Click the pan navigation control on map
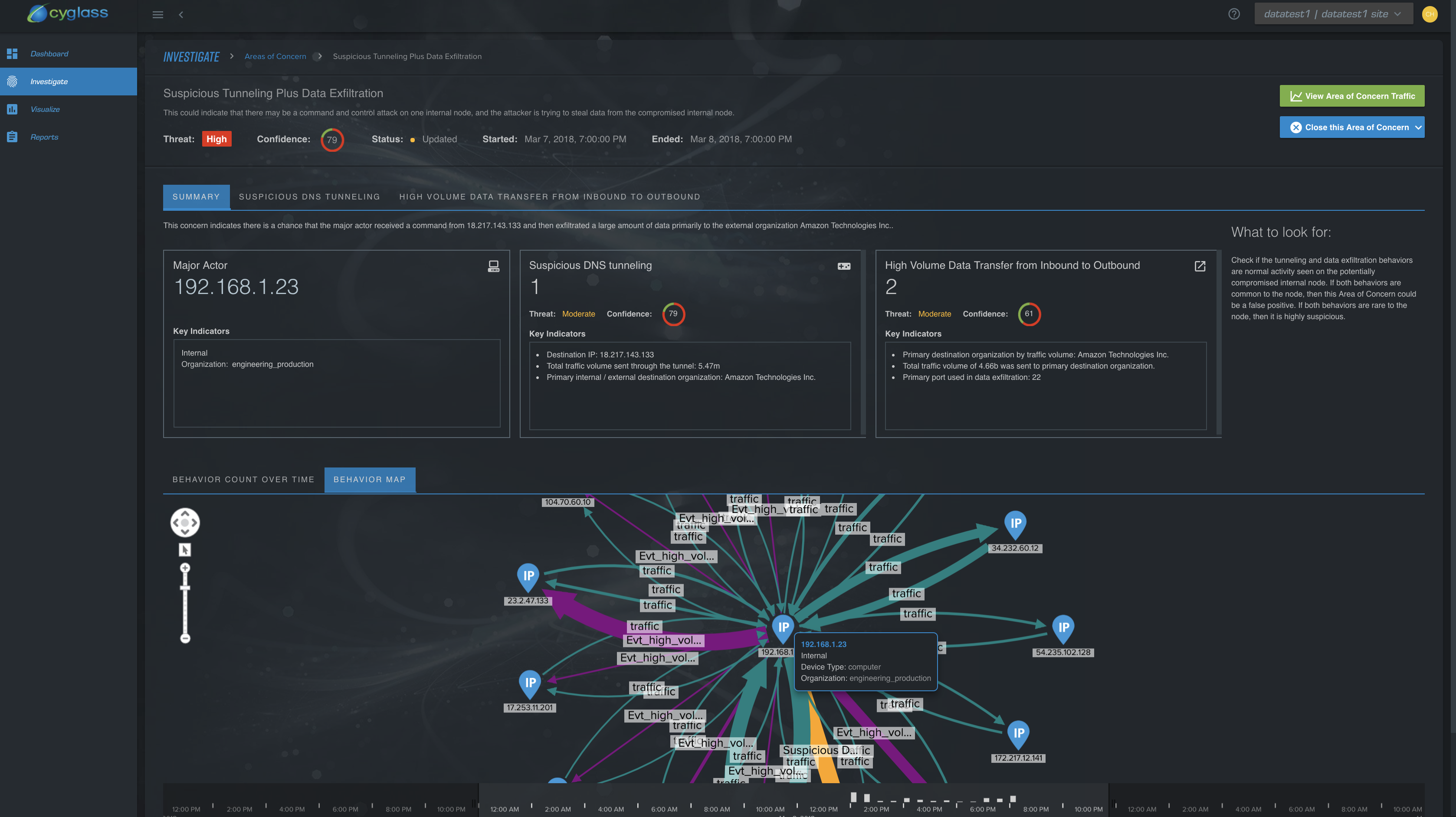 tap(185, 523)
